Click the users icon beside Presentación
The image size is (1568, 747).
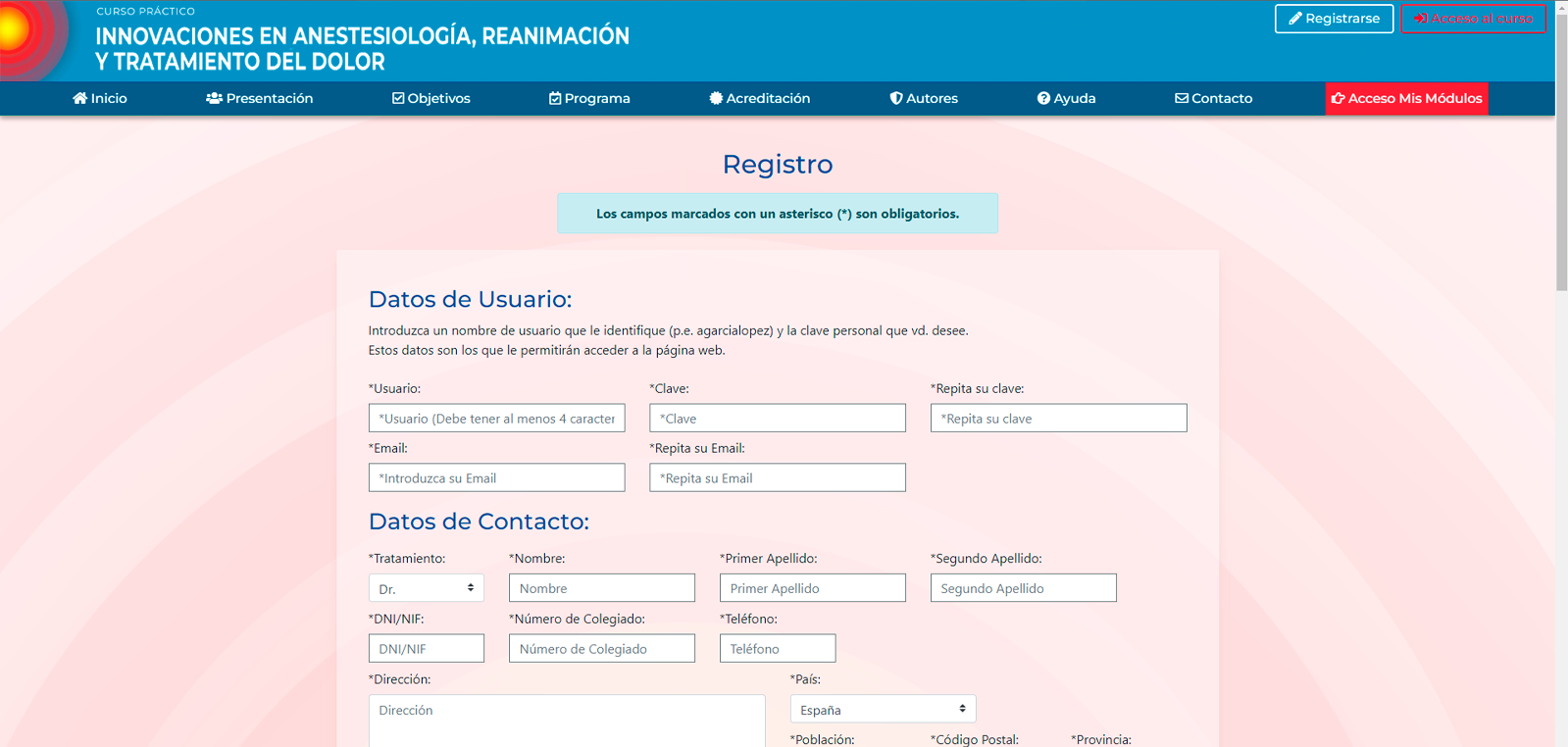(x=214, y=98)
